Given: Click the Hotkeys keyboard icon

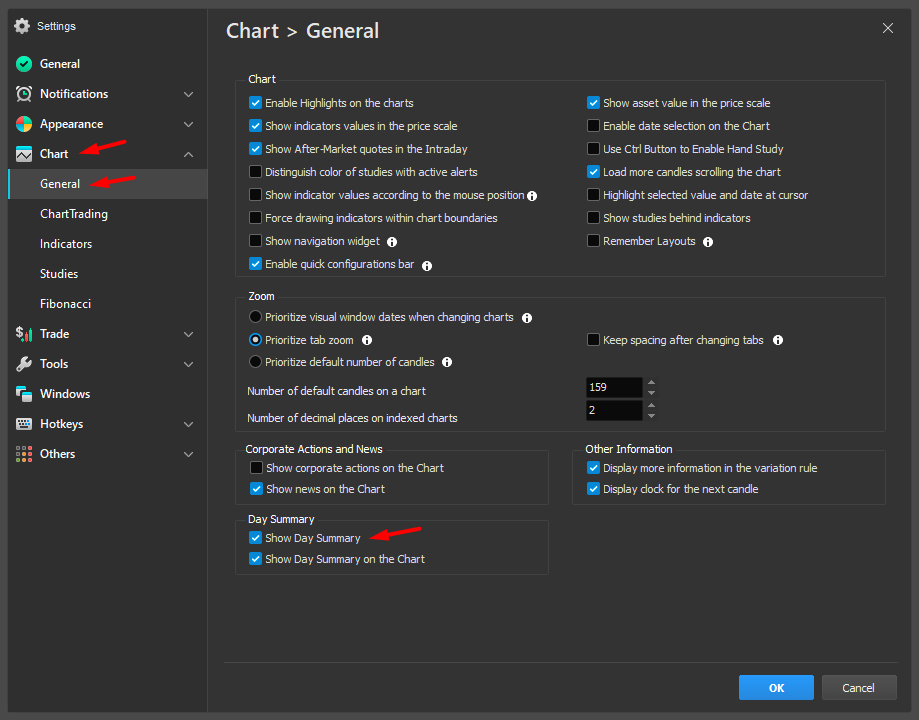Looking at the screenshot, I should 24,424.
